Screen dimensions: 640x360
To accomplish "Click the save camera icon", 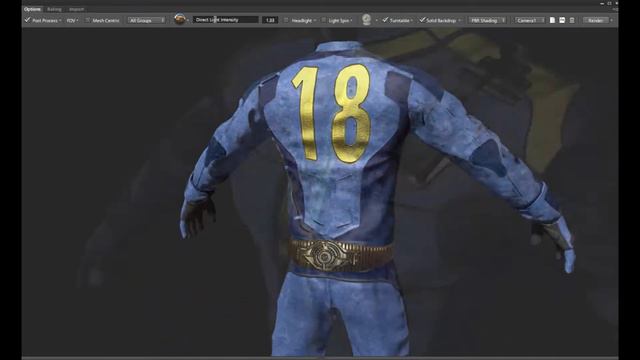I will [562, 20].
